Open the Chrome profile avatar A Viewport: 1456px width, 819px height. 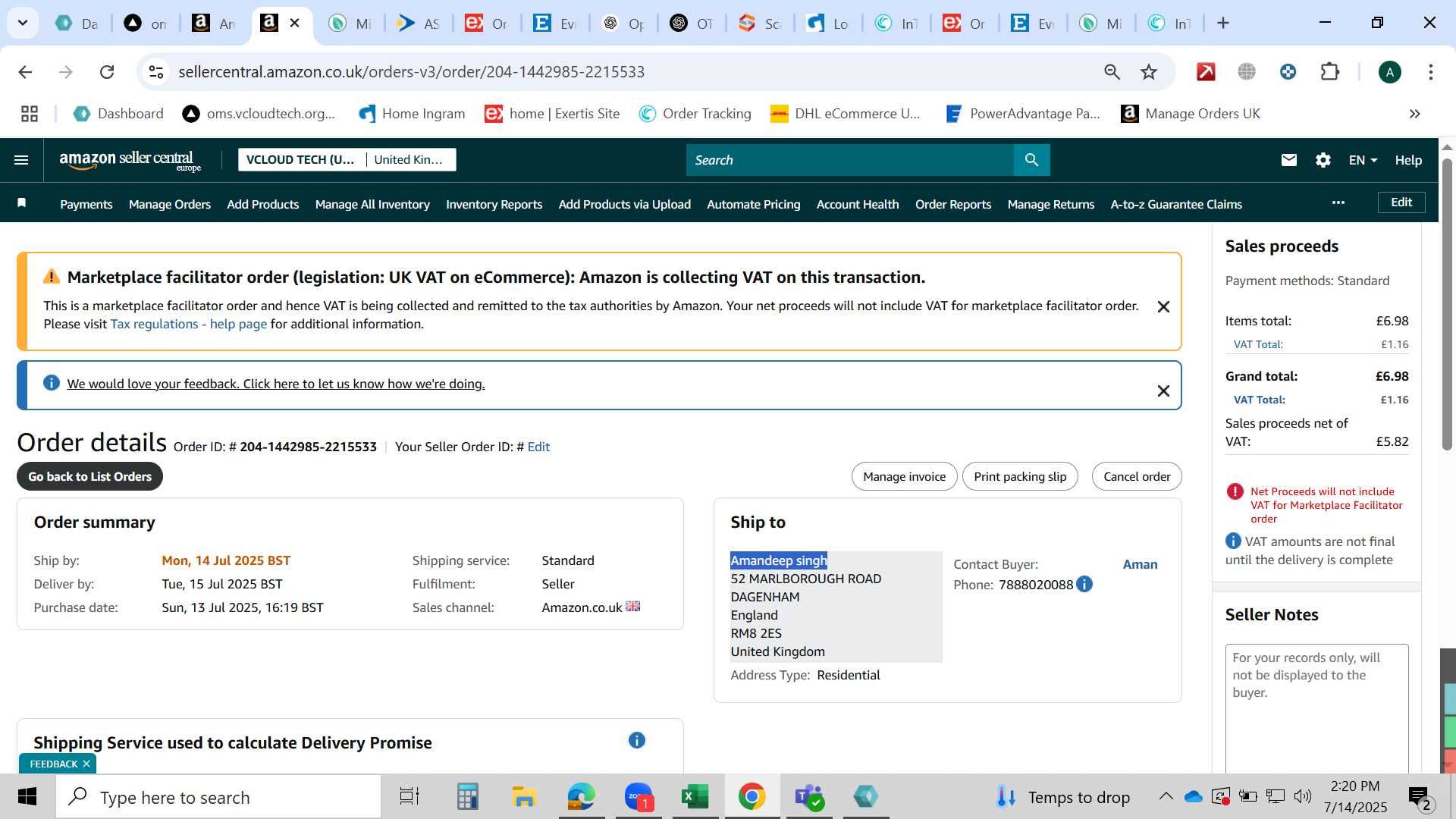click(x=1389, y=72)
